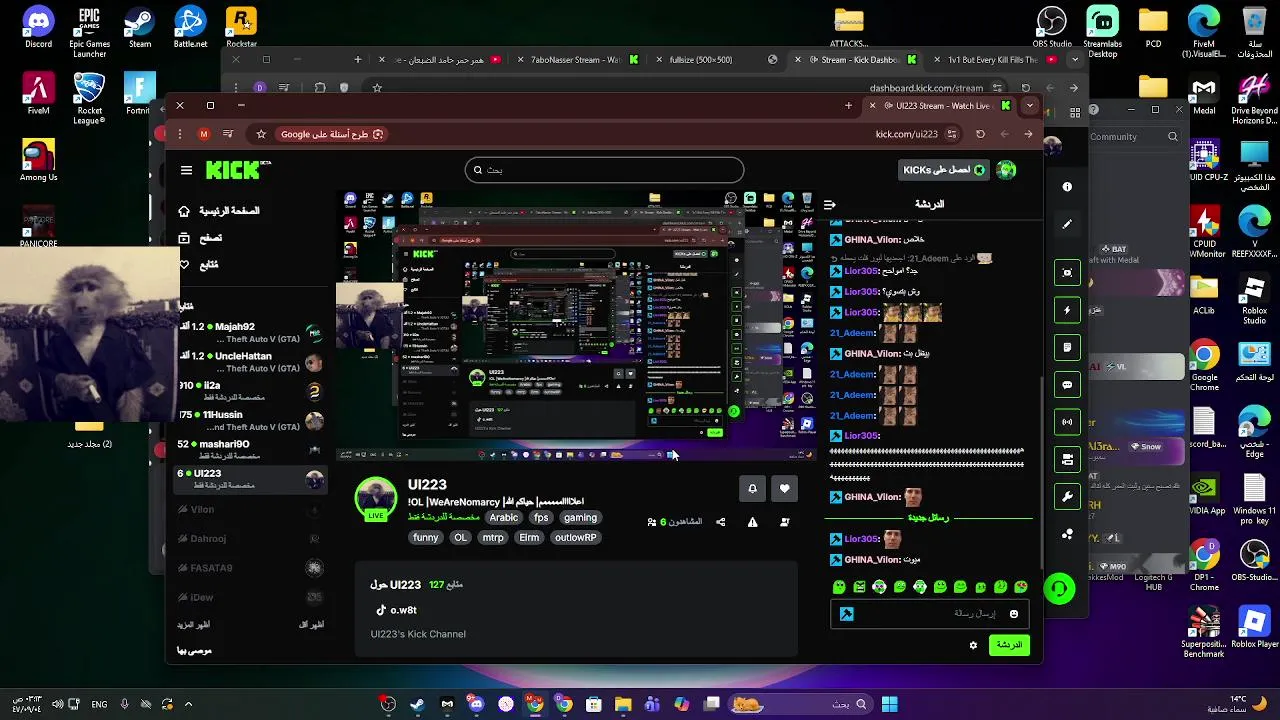
Task: Open Epic Games Launcher desktop shortcut
Action: click(x=90, y=32)
